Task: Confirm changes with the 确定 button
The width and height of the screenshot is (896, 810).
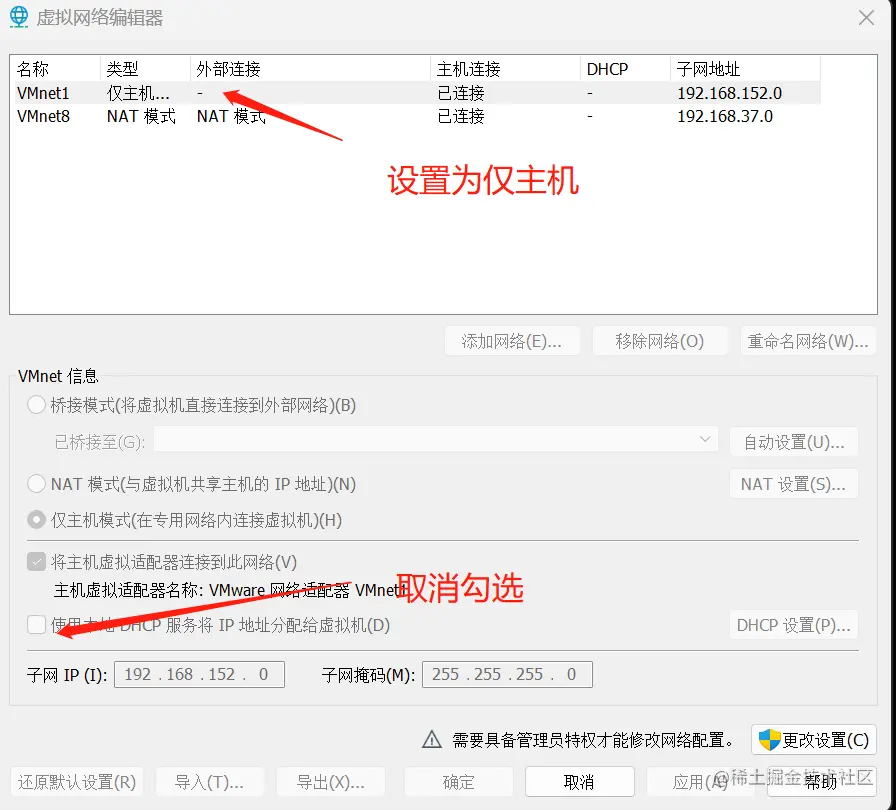Action: (458, 781)
